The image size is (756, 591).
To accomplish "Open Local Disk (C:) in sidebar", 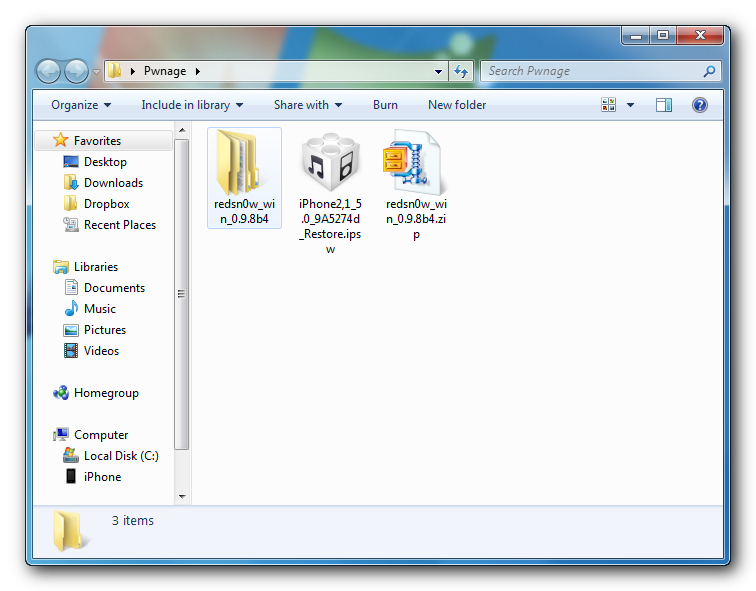I will 121,456.
